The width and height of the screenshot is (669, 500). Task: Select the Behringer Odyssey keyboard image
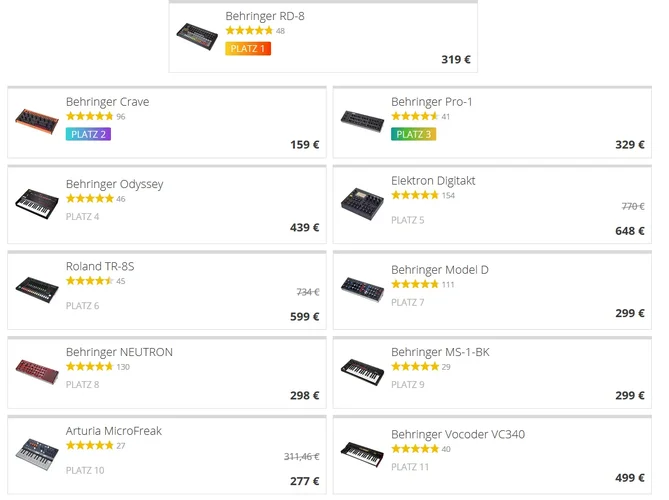coord(37,203)
